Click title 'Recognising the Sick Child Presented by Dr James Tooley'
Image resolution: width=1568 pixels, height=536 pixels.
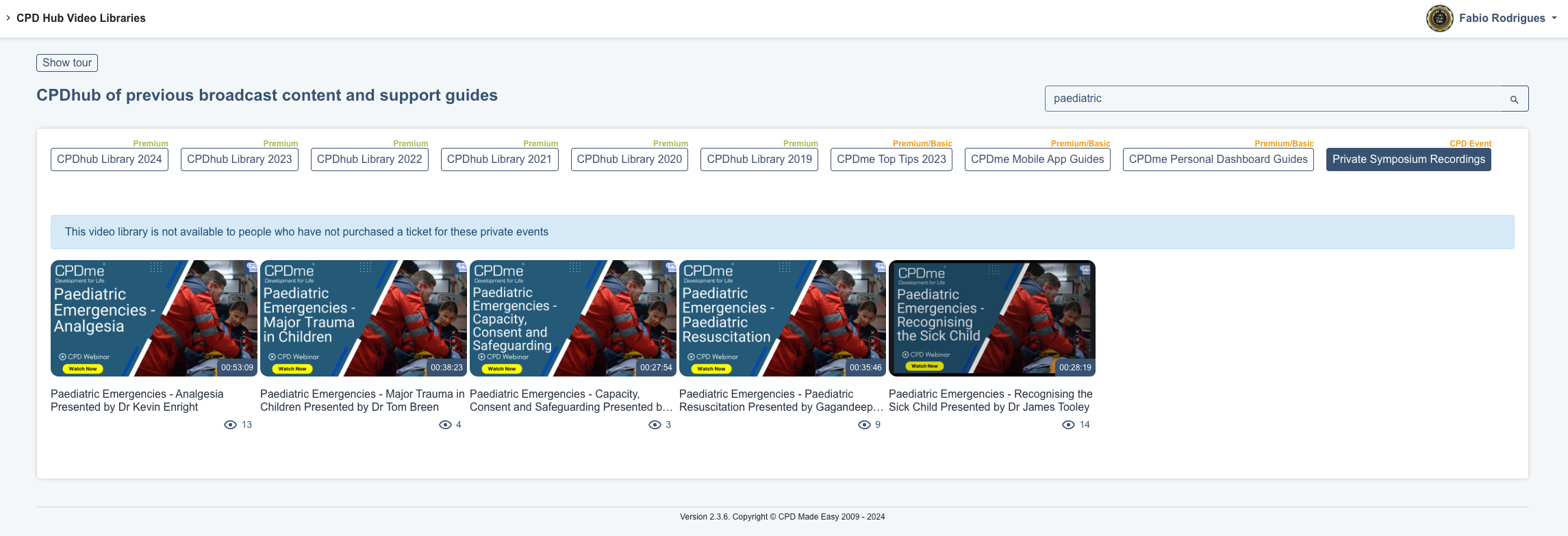pos(991,400)
